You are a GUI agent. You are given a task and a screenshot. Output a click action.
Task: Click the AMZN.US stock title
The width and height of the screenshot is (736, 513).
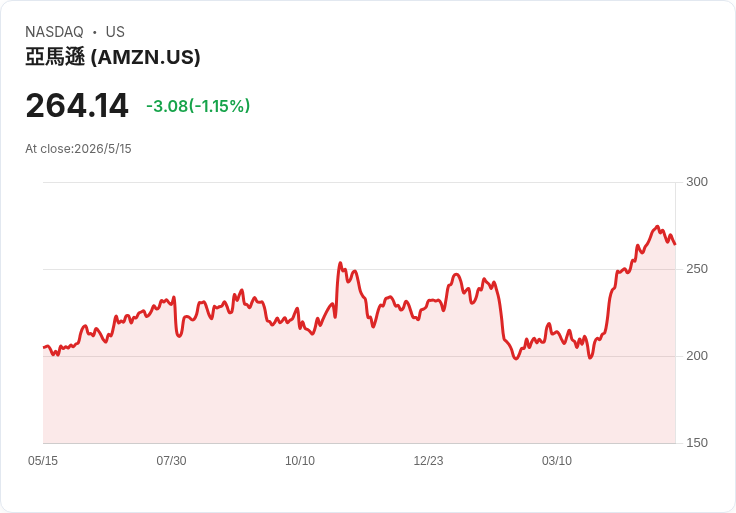[x=113, y=57]
